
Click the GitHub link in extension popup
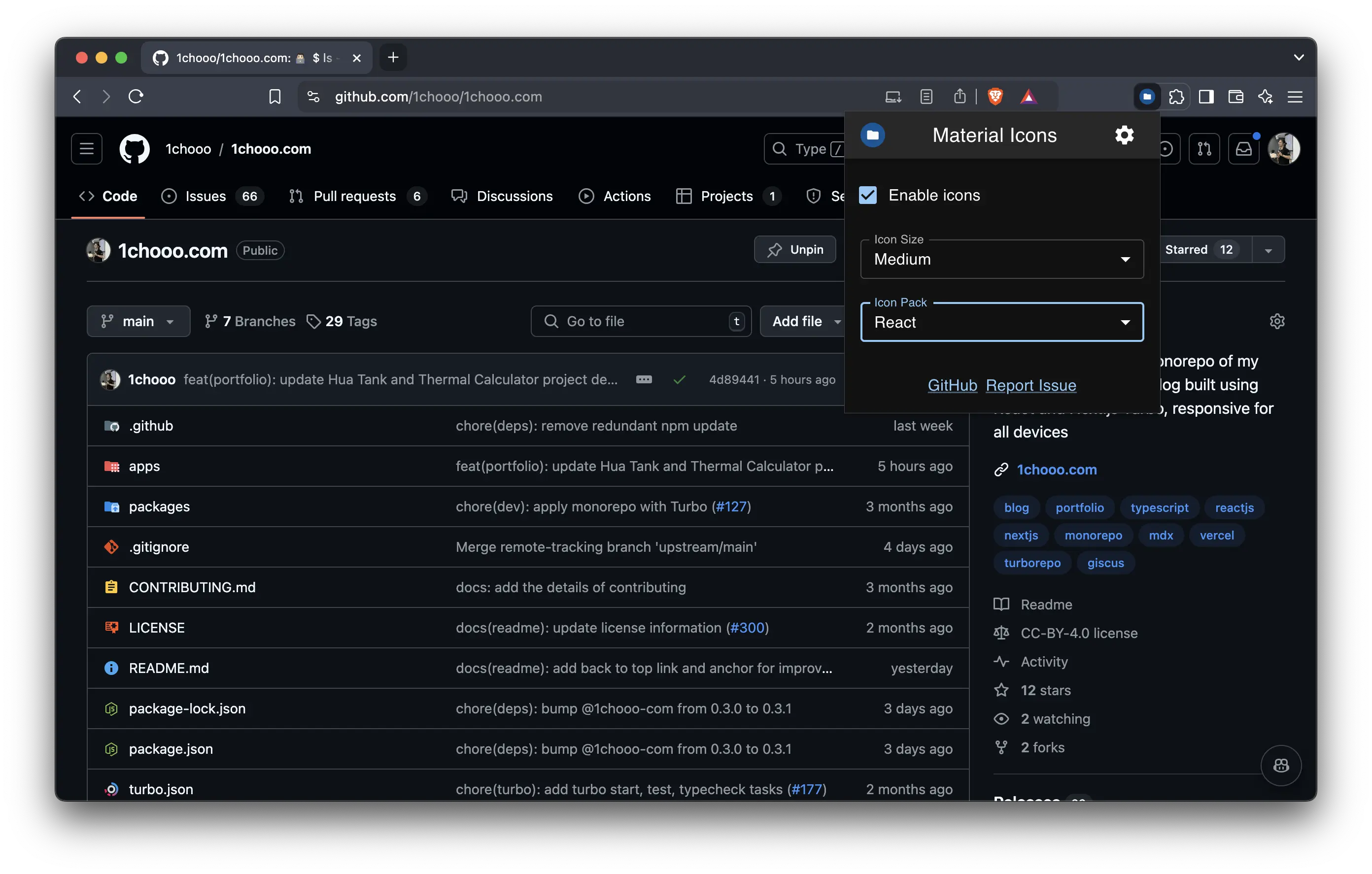[x=952, y=386]
